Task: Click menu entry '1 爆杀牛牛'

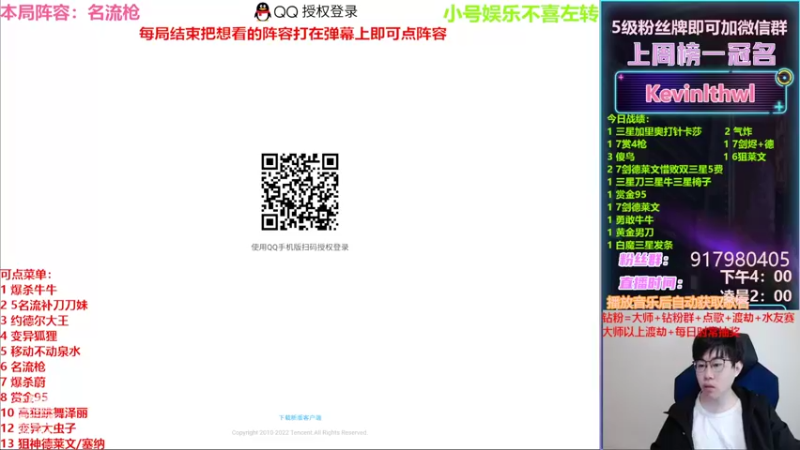Action: (29, 290)
